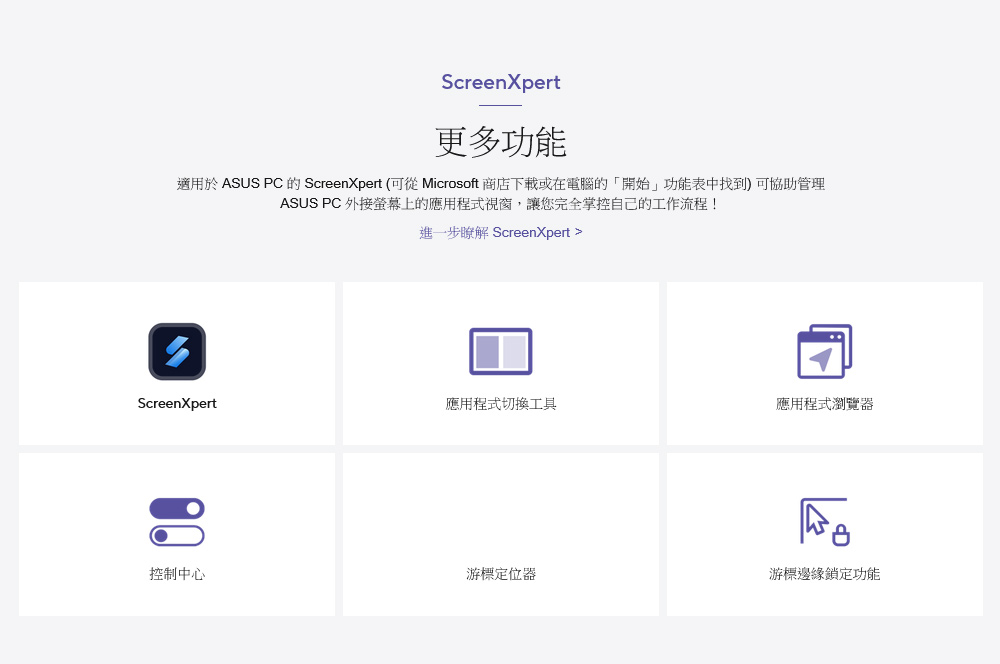Click the ScreenXpert label under the app logo

[177, 403]
